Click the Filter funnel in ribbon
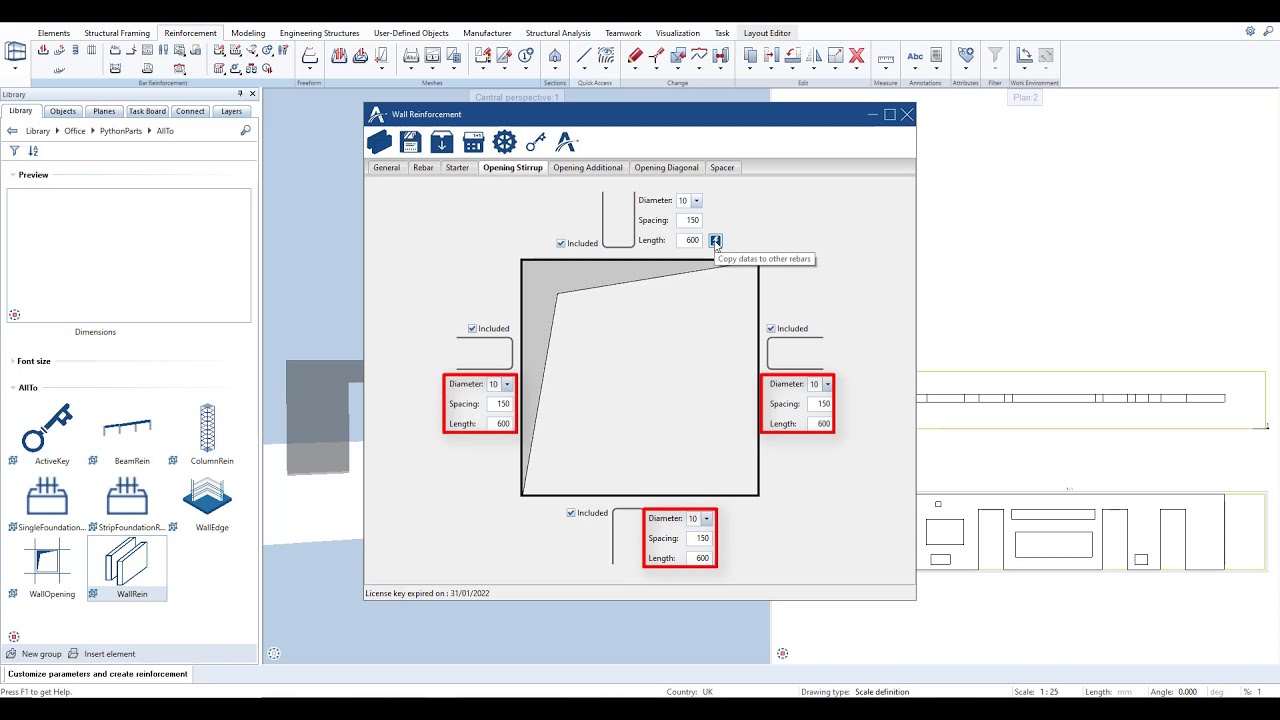The image size is (1280, 720). [995, 56]
